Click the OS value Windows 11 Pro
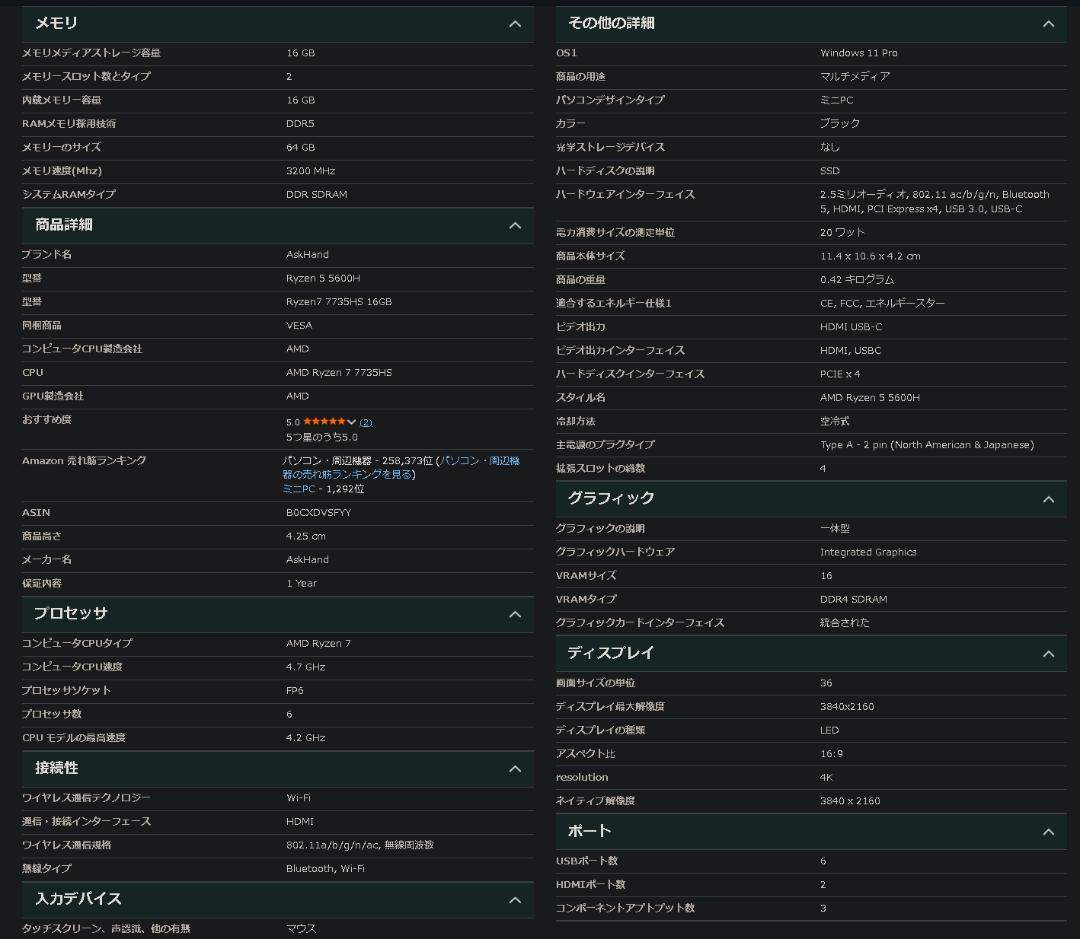 click(x=862, y=52)
